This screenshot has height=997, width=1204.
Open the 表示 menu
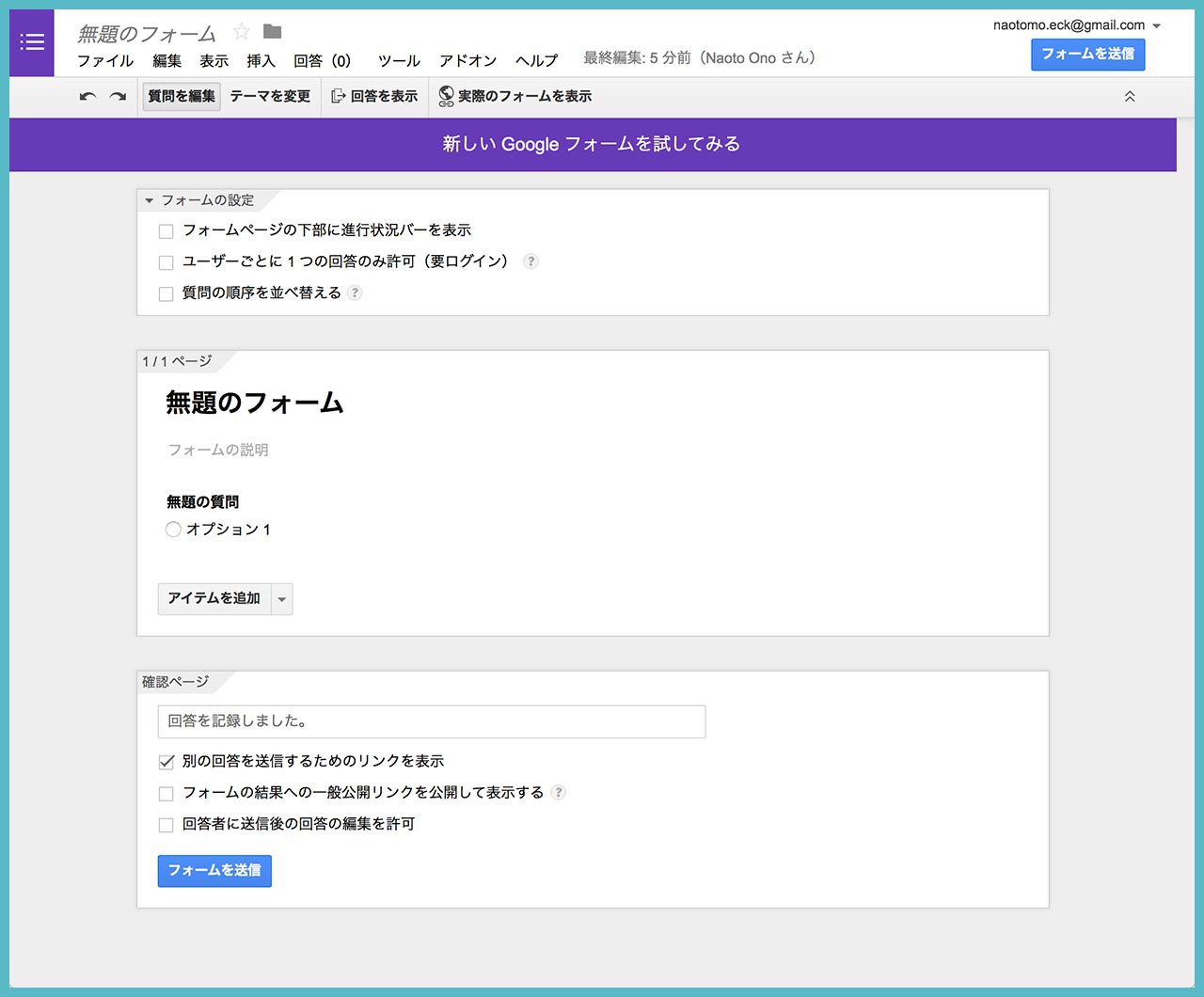pos(214,60)
